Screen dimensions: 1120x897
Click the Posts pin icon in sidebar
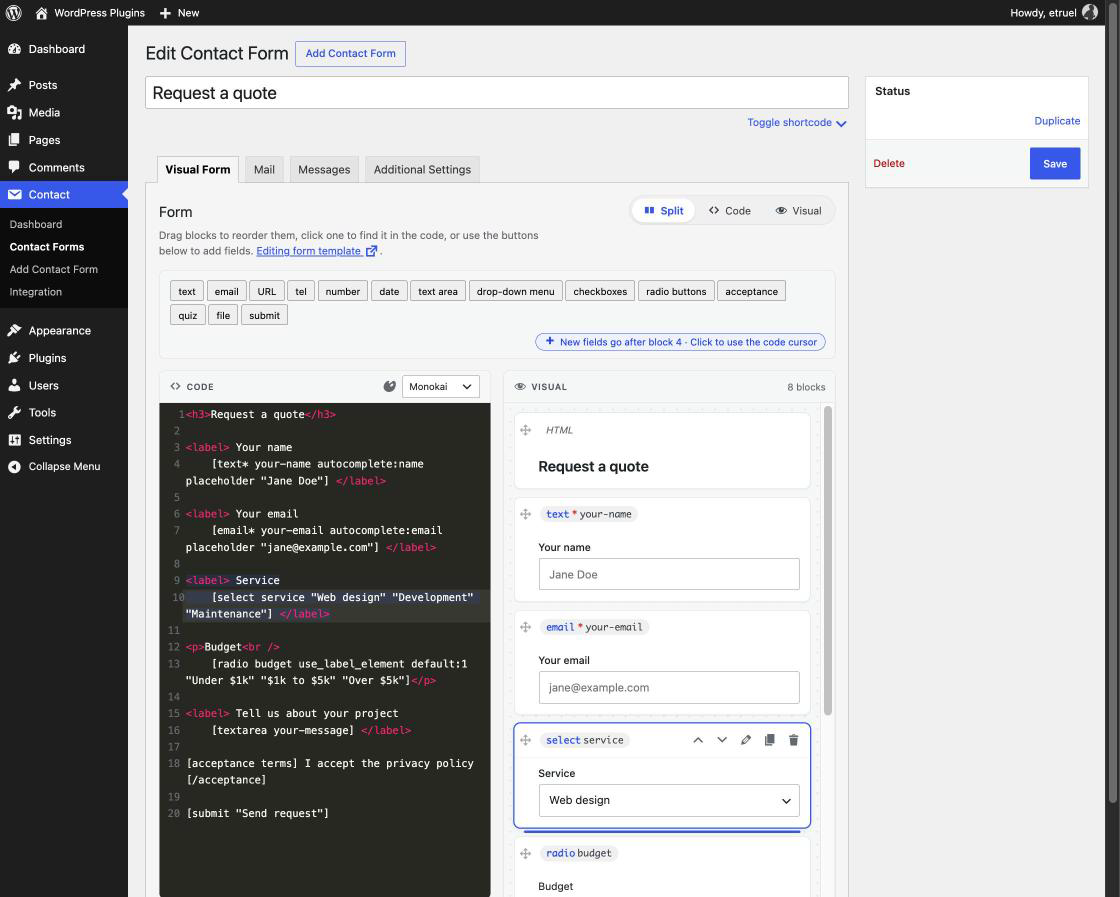coord(14,85)
